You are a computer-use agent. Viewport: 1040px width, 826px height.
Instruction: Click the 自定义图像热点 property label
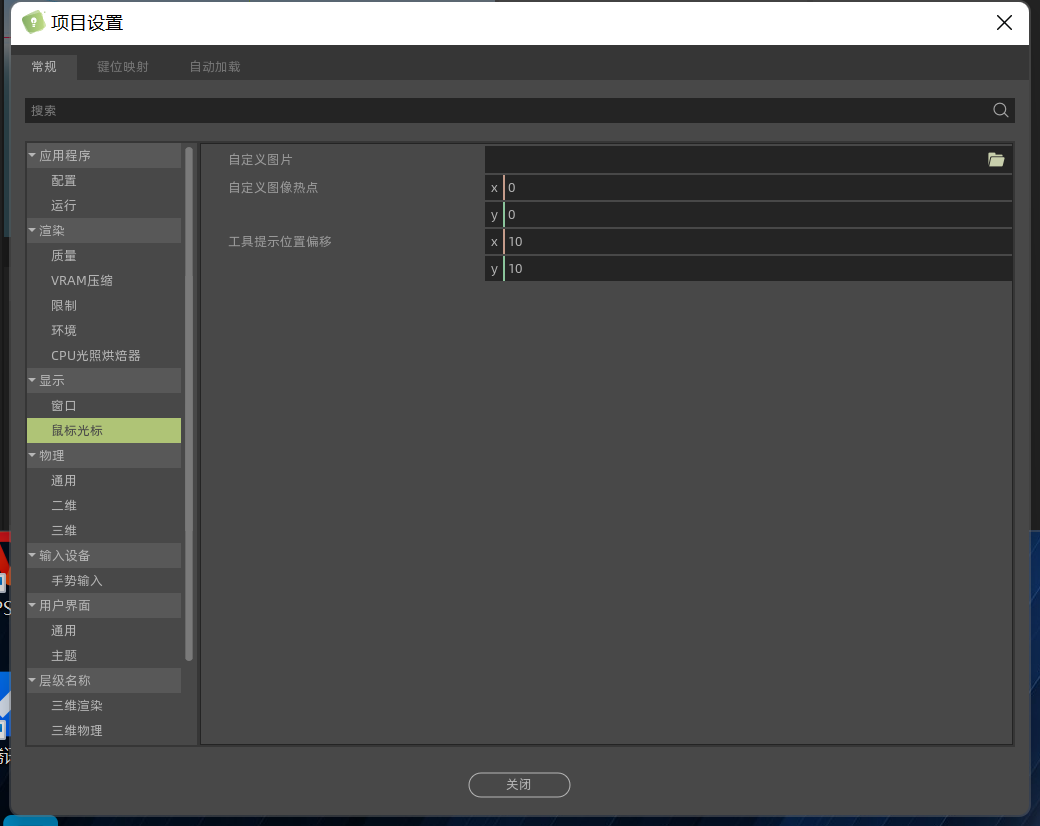coord(273,188)
